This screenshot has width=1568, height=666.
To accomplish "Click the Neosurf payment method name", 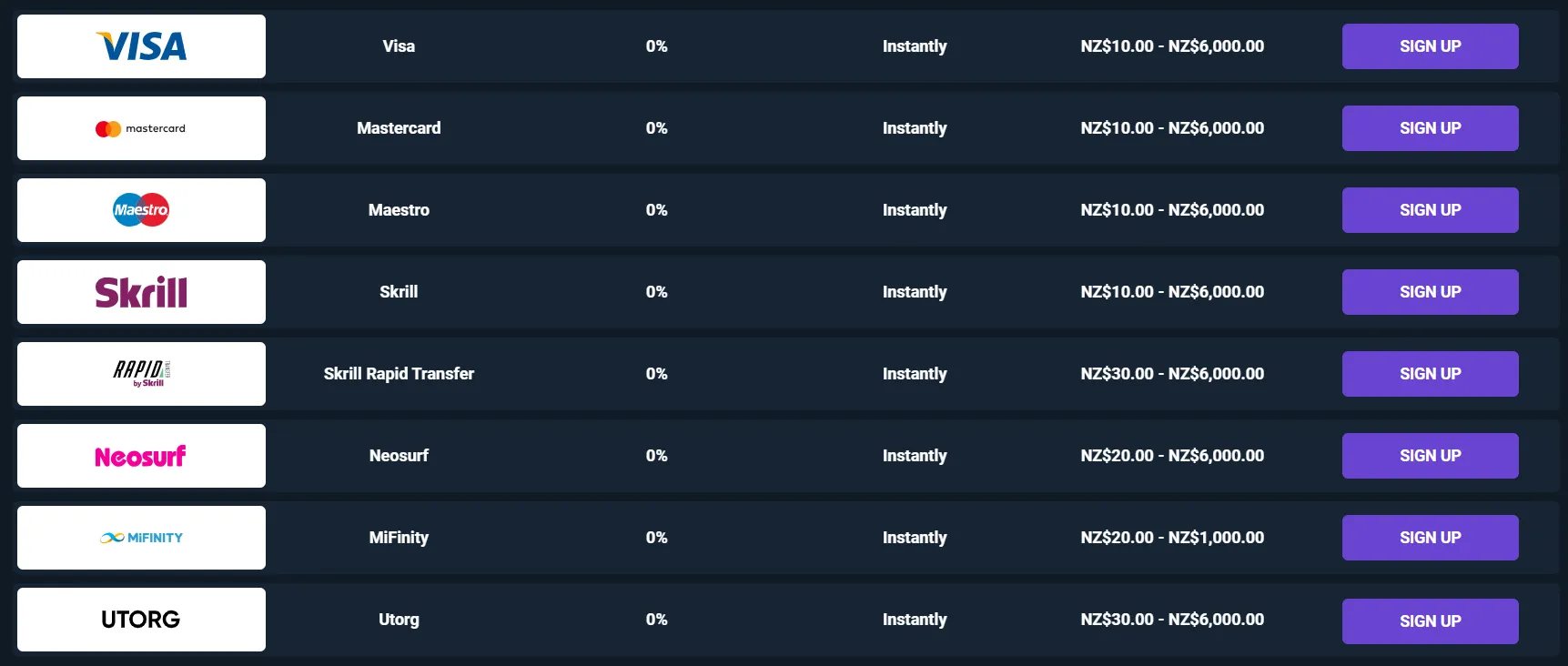I will 399,456.
